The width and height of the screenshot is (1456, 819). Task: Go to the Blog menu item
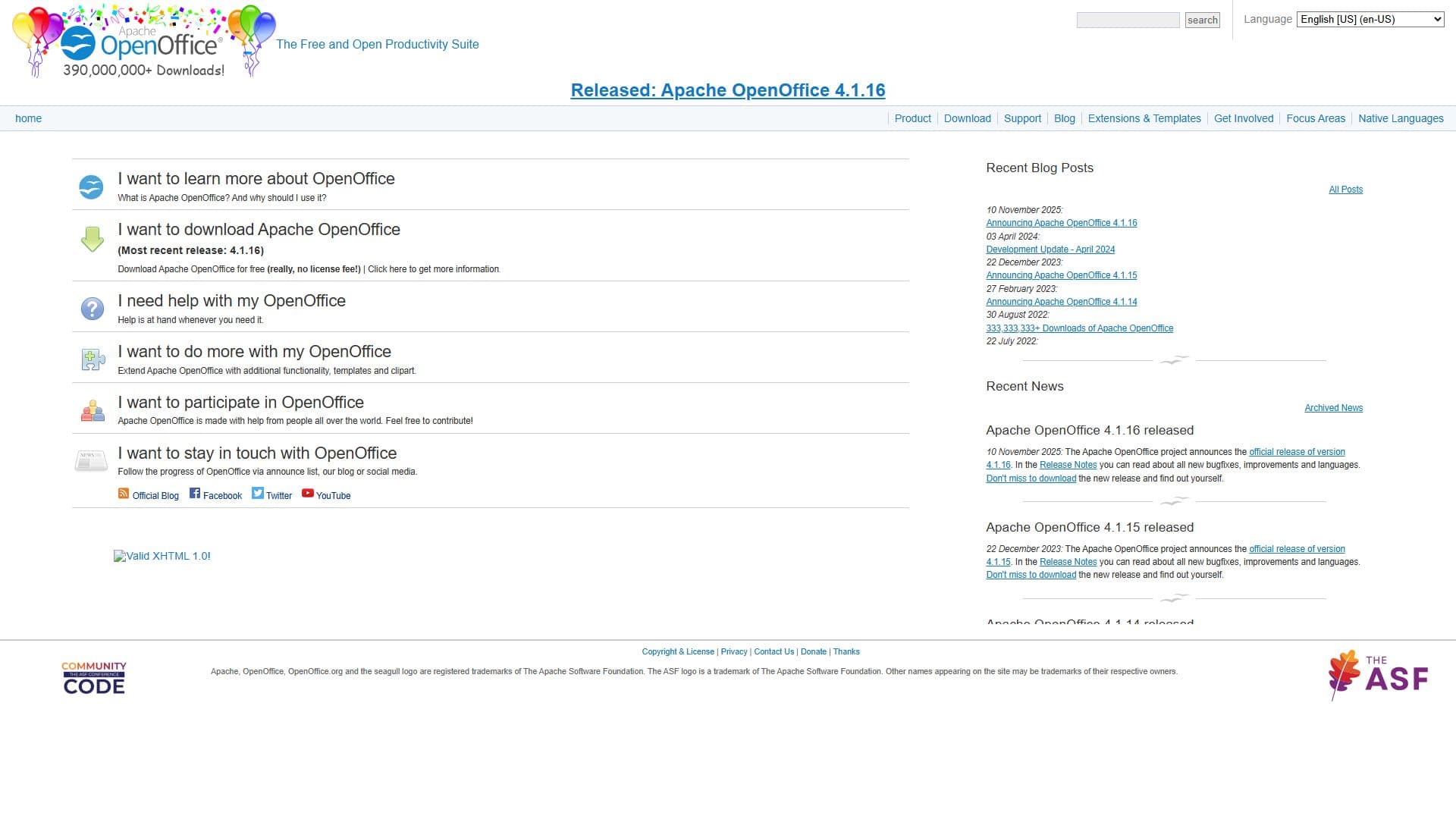coord(1064,118)
